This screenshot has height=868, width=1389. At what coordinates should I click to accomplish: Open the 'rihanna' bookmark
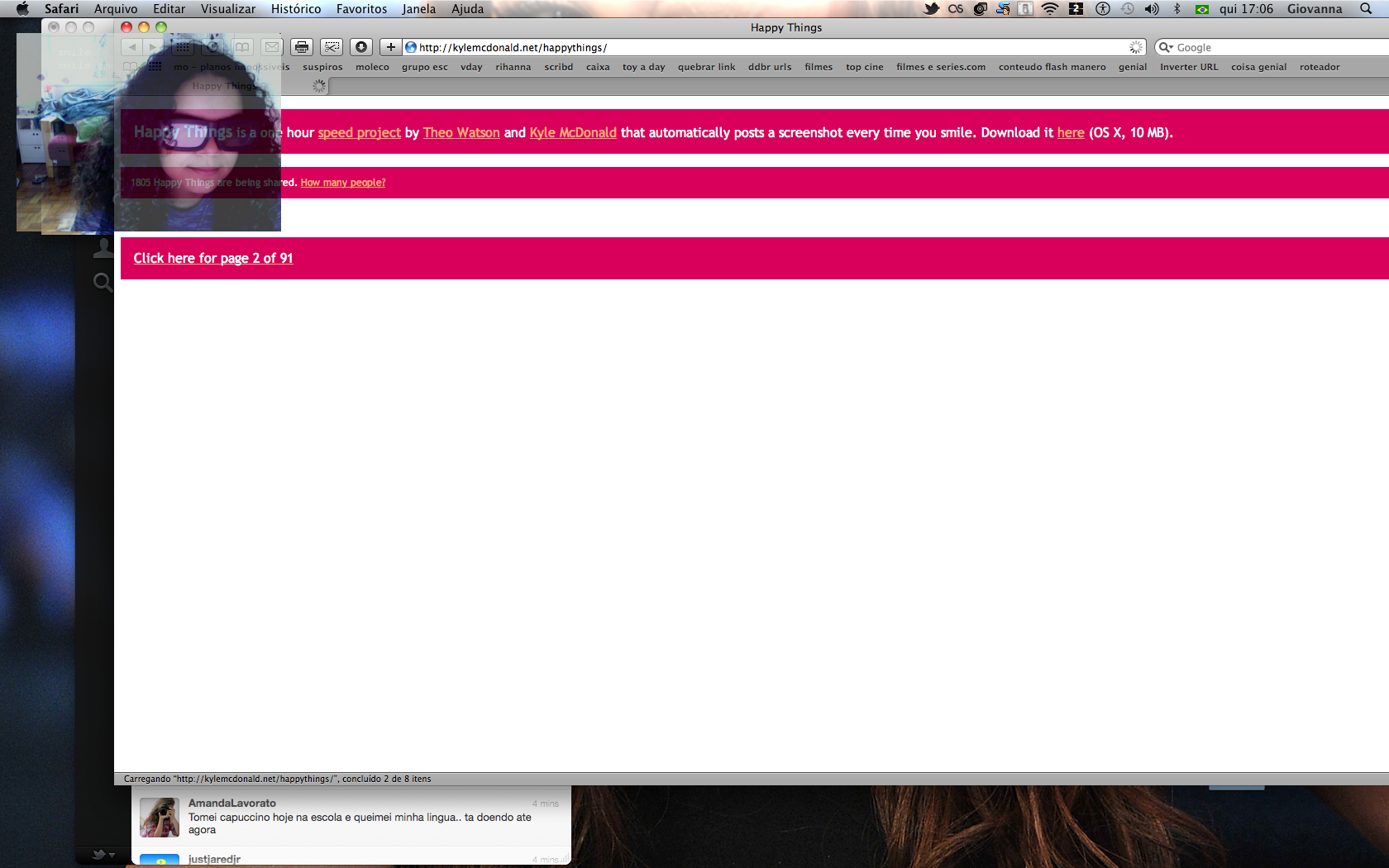pyautogui.click(x=513, y=67)
